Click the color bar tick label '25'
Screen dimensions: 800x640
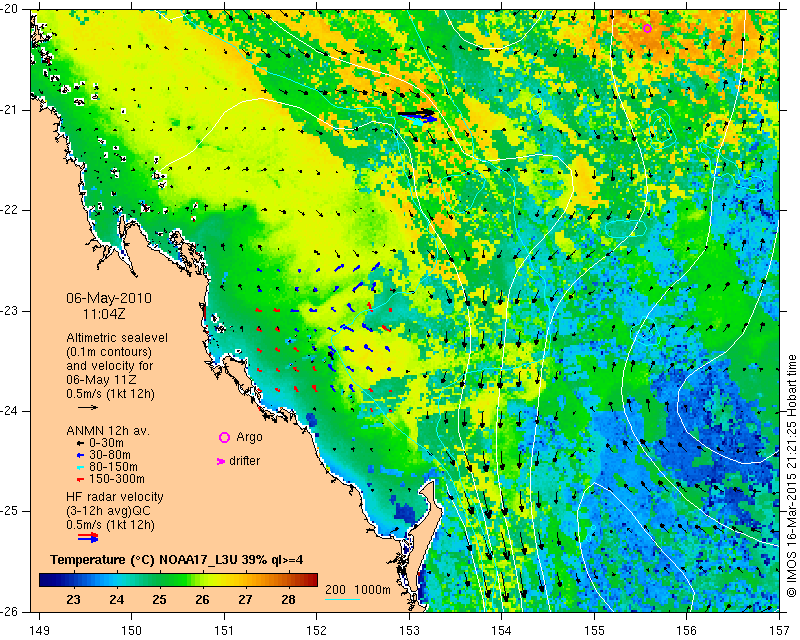coord(159,600)
